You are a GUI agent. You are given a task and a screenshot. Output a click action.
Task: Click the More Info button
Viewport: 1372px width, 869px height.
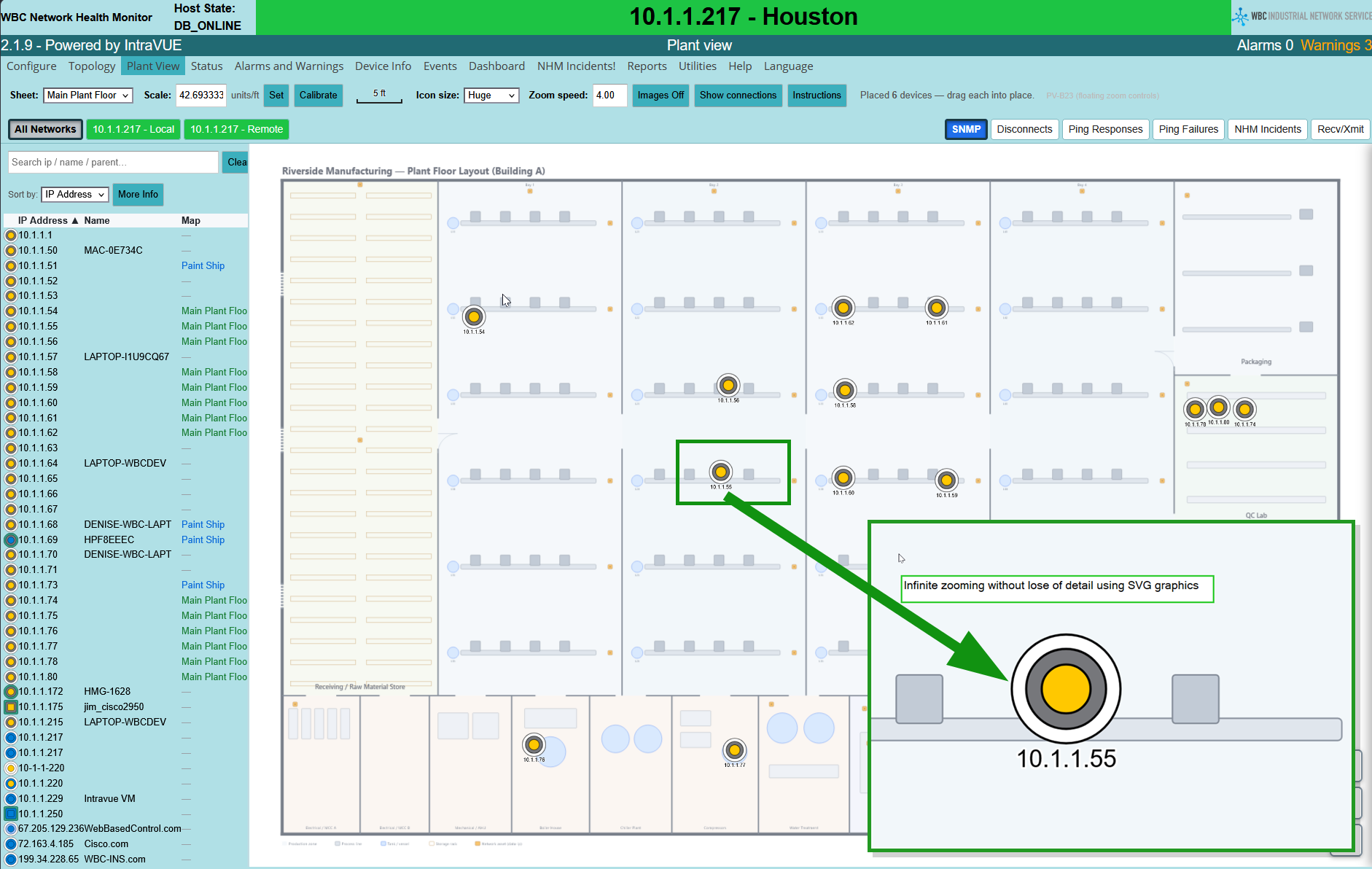point(138,195)
